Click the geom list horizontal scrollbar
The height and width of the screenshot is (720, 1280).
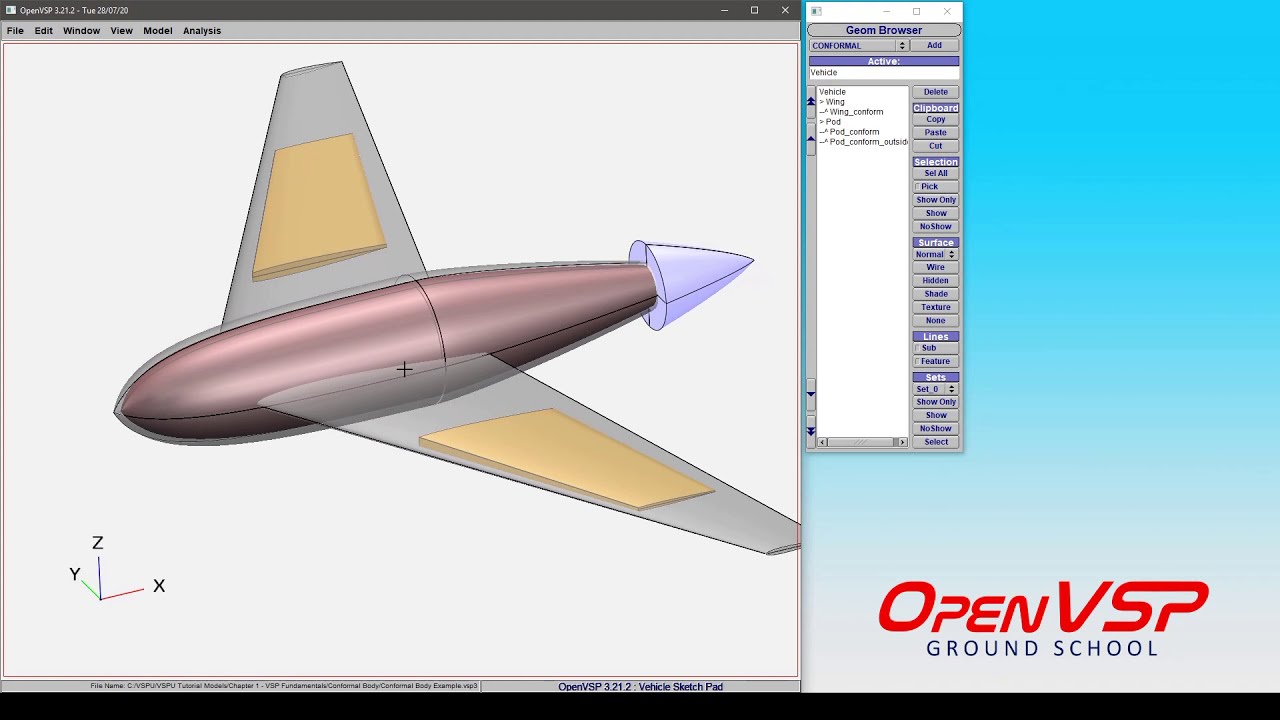click(x=862, y=442)
